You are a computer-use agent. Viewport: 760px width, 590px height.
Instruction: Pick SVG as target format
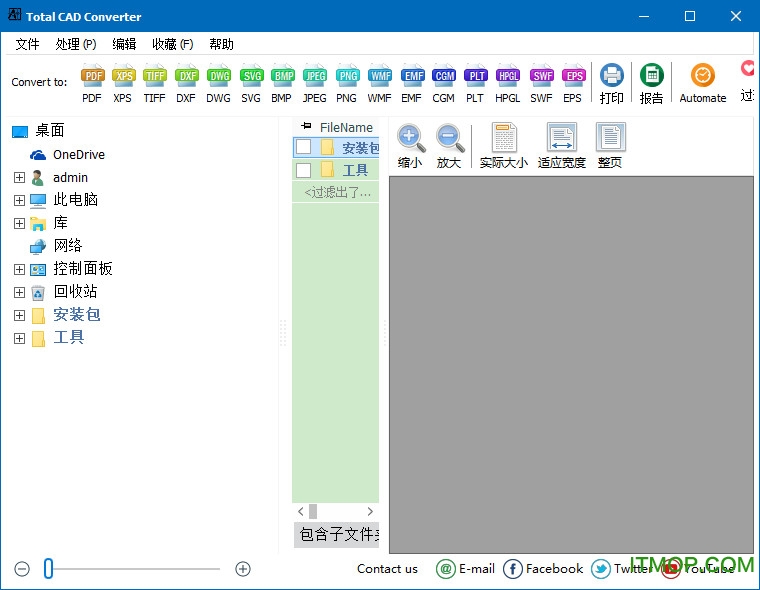pos(251,83)
